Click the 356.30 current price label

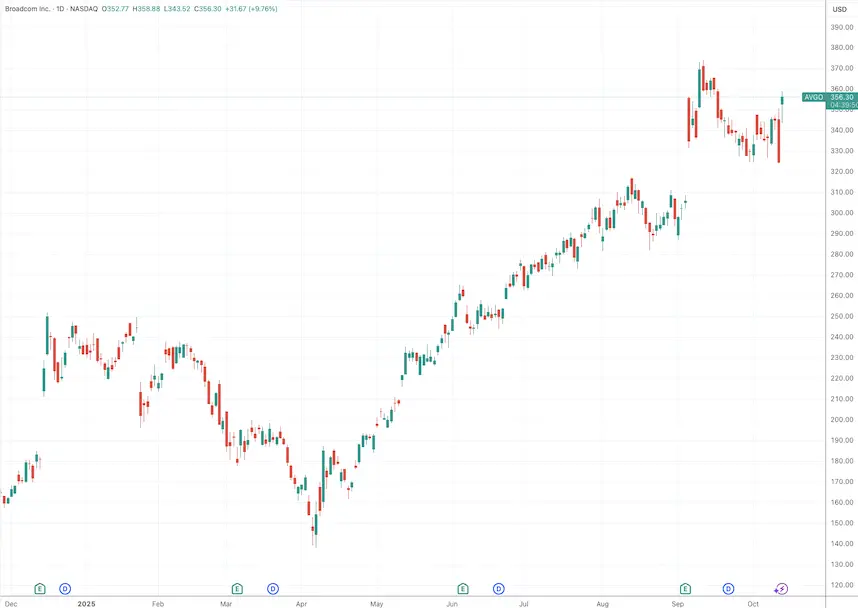(841, 97)
